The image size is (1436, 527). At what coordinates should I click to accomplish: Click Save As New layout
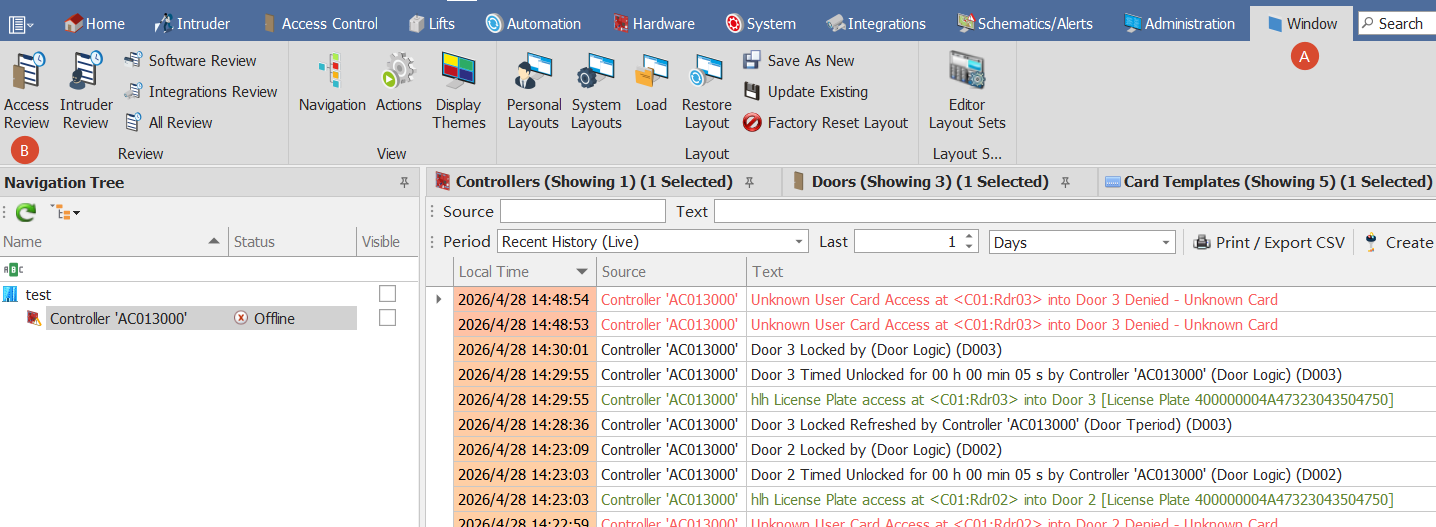[x=799, y=61]
